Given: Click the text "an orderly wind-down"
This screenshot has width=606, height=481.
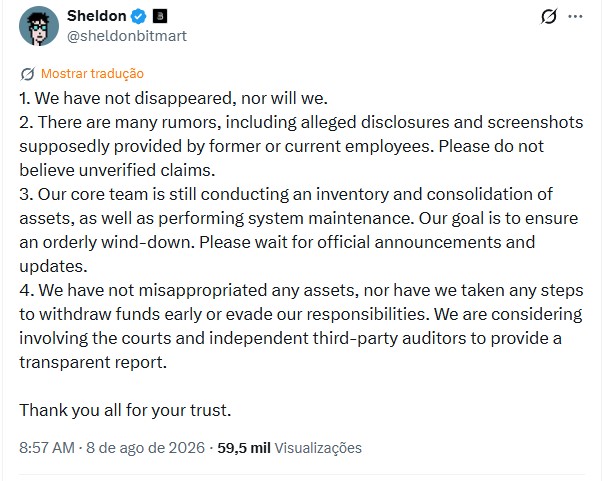Looking at the screenshot, I should [x=107, y=242].
